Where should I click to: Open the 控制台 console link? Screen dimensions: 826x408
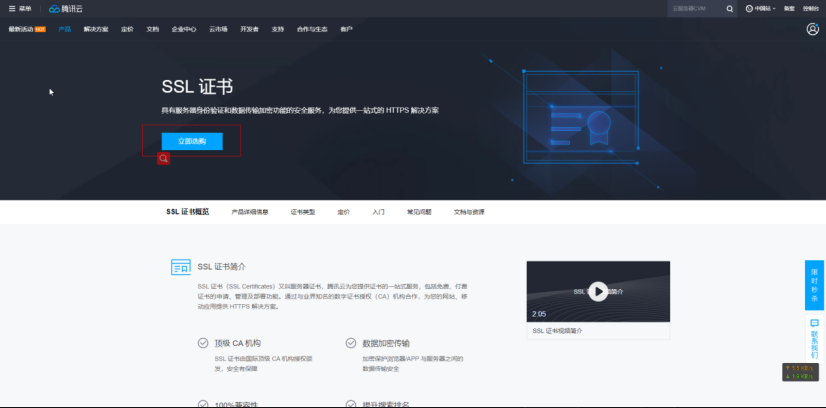click(x=811, y=8)
